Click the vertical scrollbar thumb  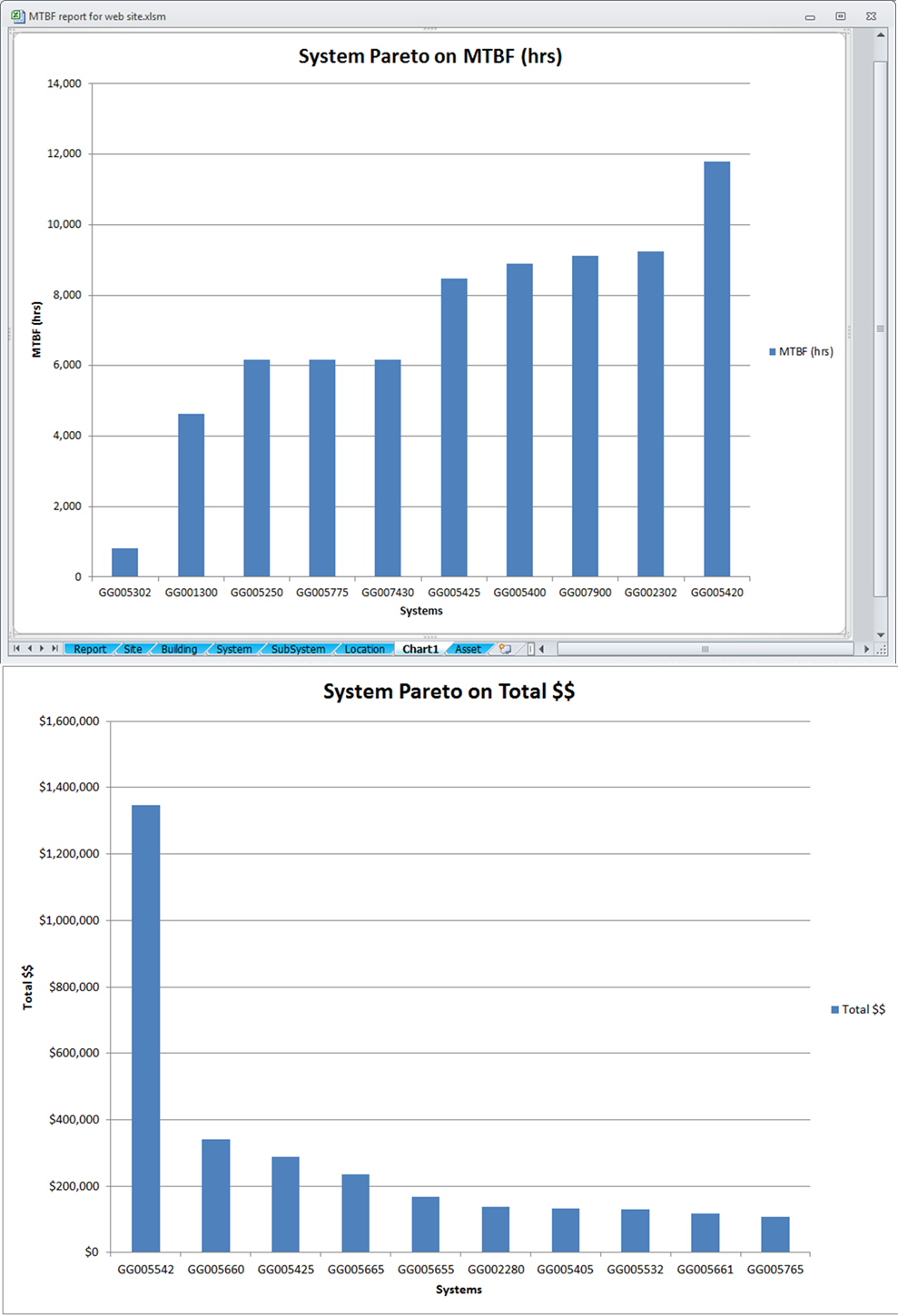[880, 329]
